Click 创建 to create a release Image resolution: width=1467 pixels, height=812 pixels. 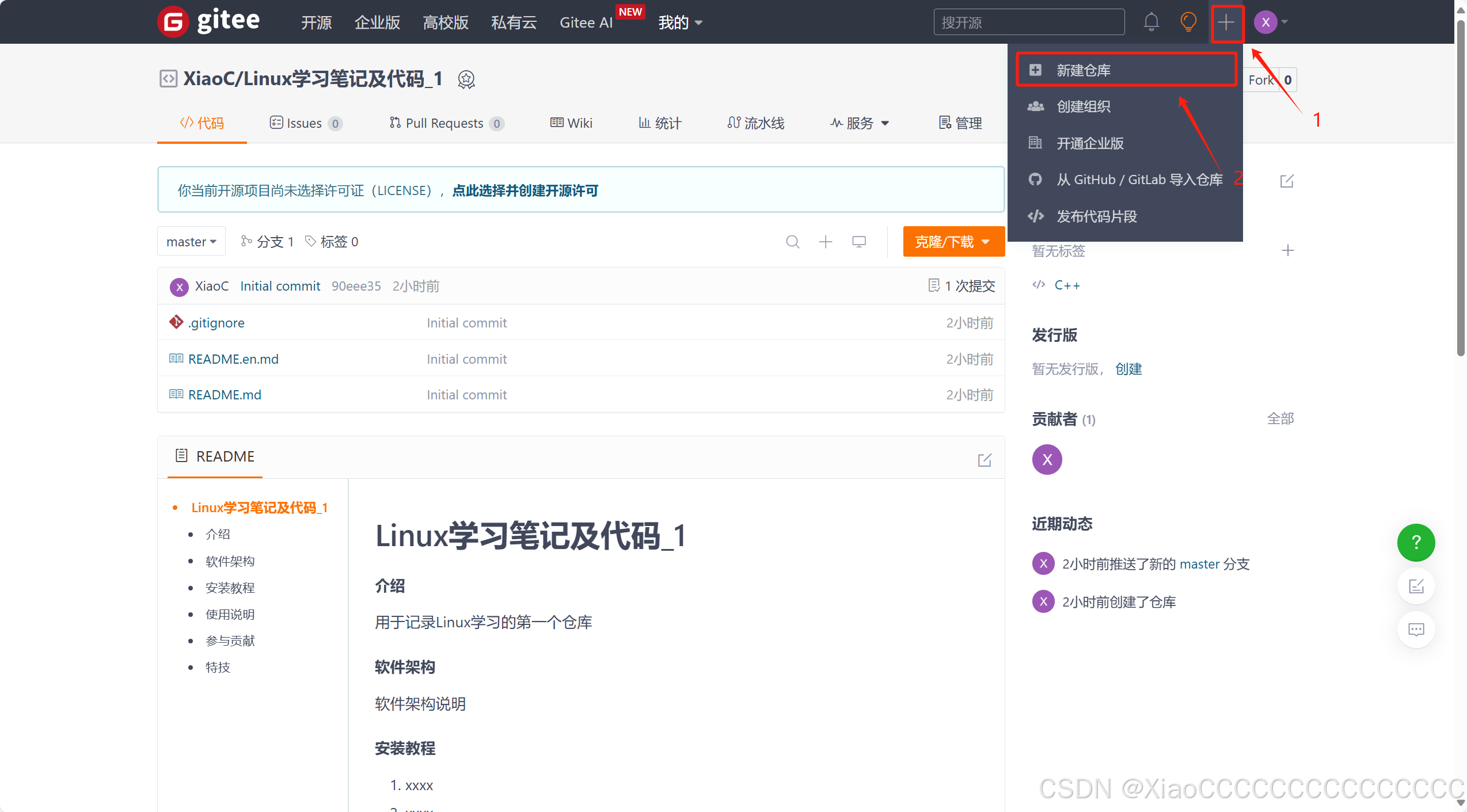coord(1128,369)
